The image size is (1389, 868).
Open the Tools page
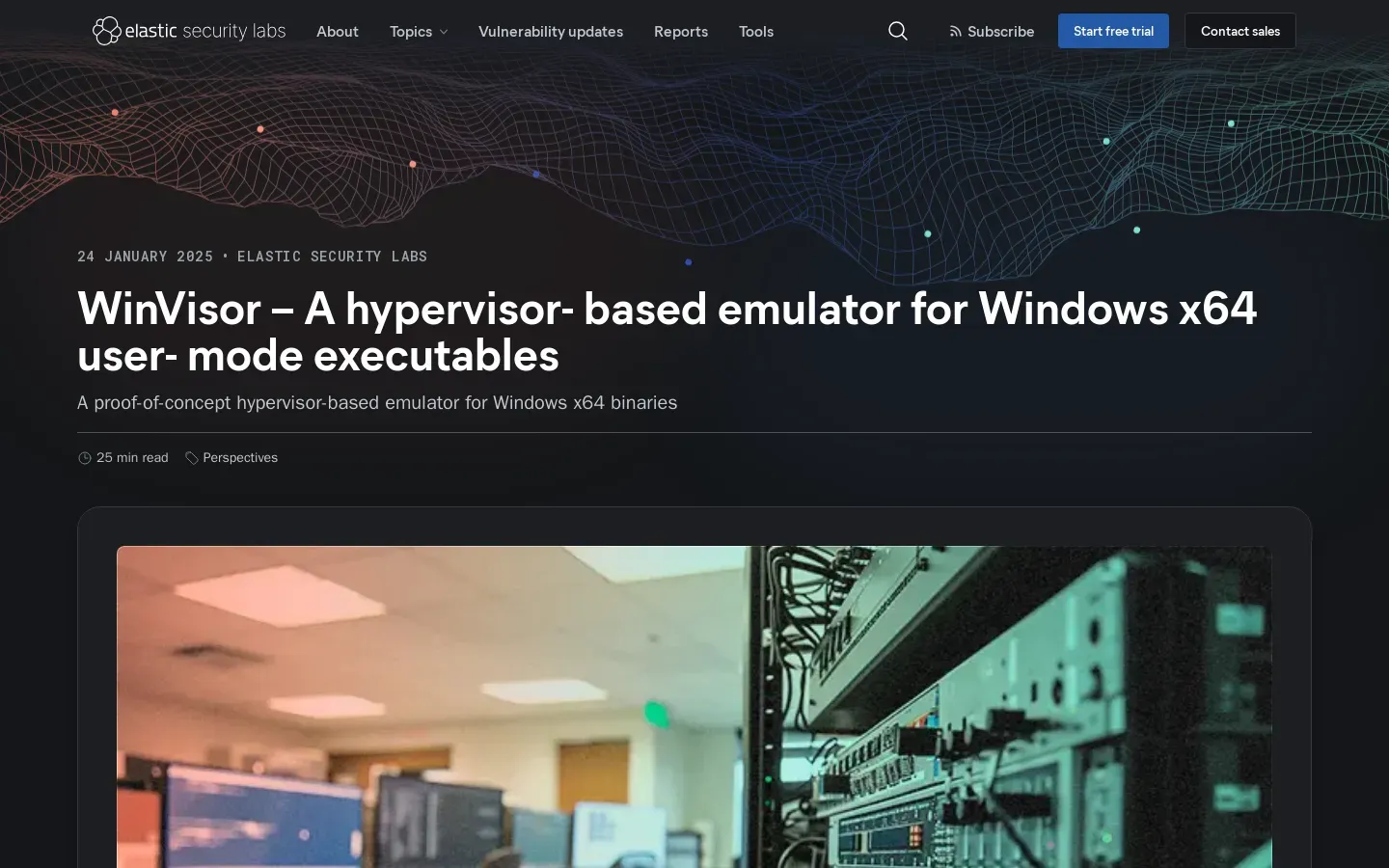pos(756,31)
